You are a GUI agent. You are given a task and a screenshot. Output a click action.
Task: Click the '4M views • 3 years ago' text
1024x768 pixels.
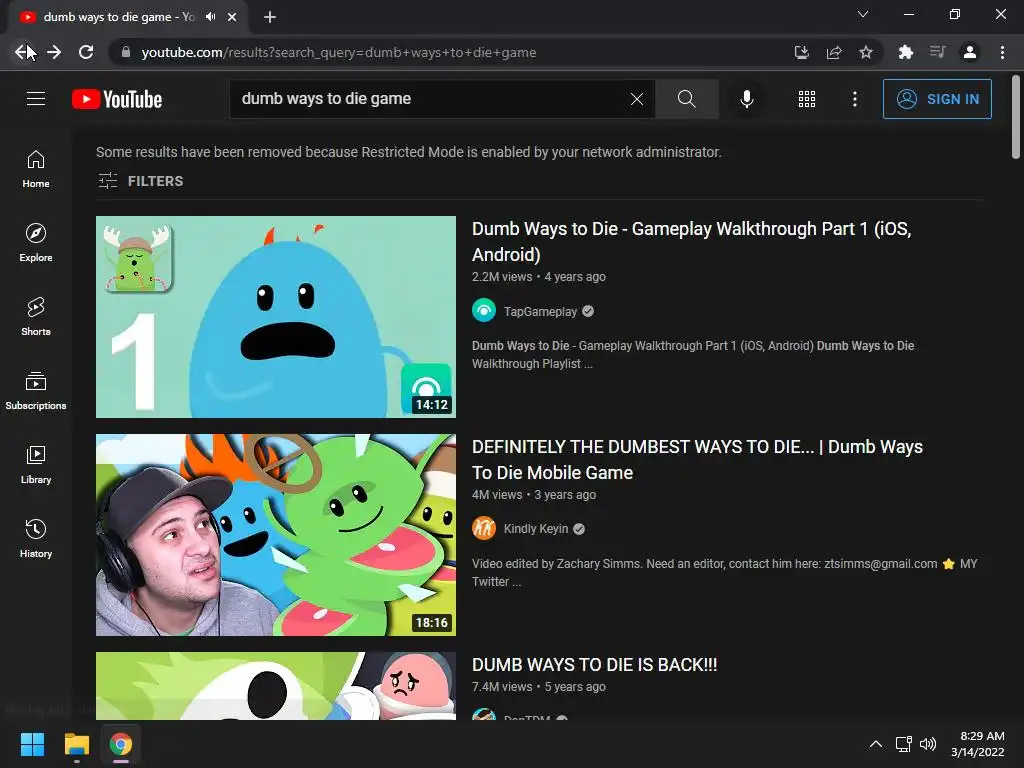click(x=534, y=495)
